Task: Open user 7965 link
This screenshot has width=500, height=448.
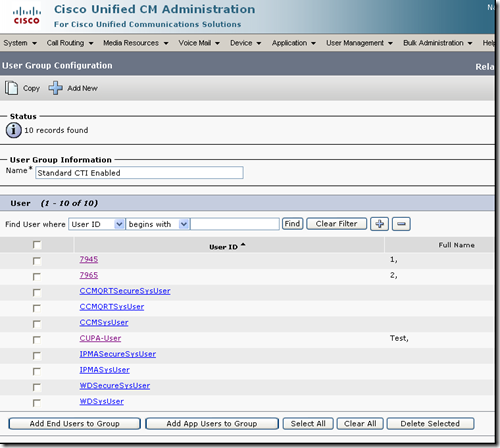Action: tap(89, 275)
